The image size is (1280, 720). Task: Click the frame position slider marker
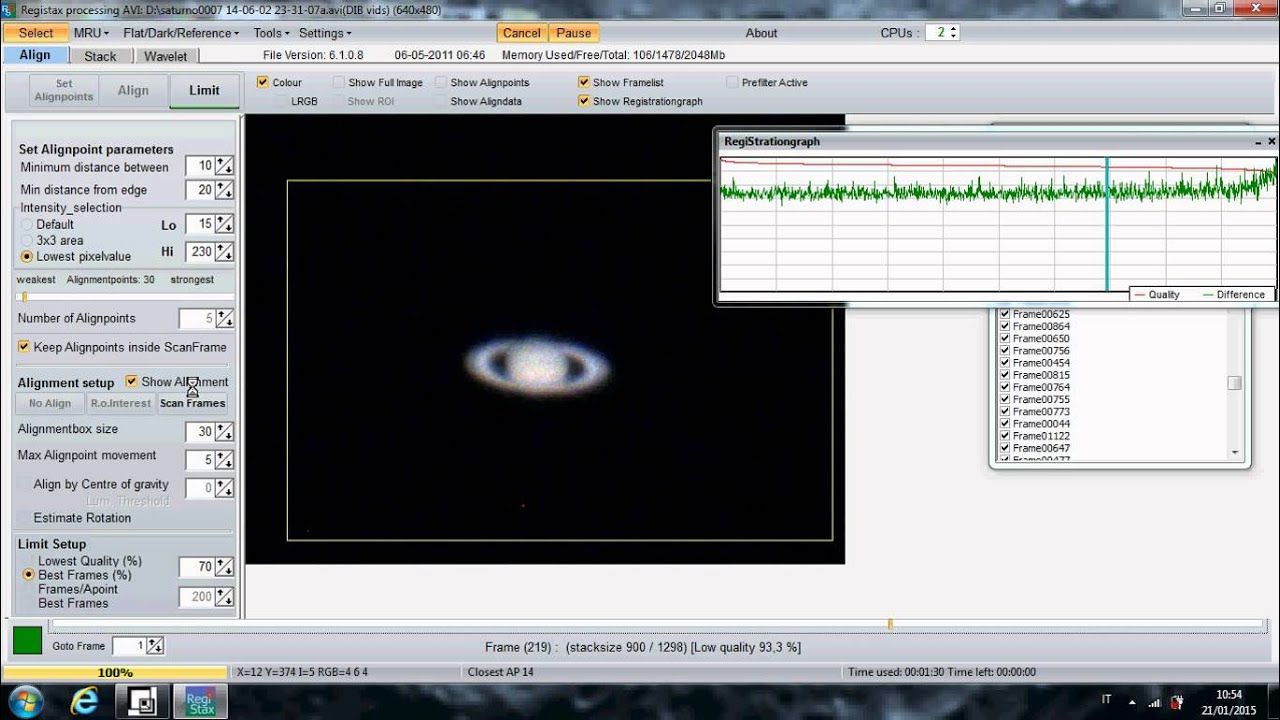(890, 624)
